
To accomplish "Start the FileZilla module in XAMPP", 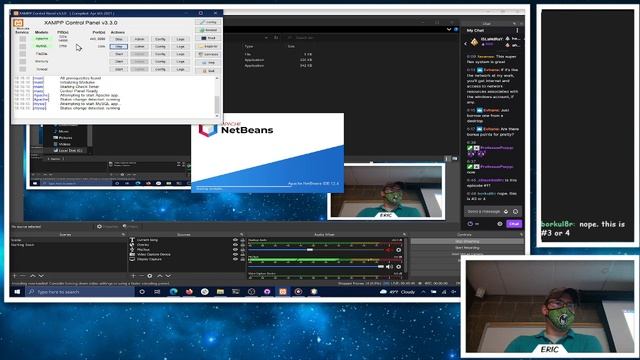I will 119,54.
